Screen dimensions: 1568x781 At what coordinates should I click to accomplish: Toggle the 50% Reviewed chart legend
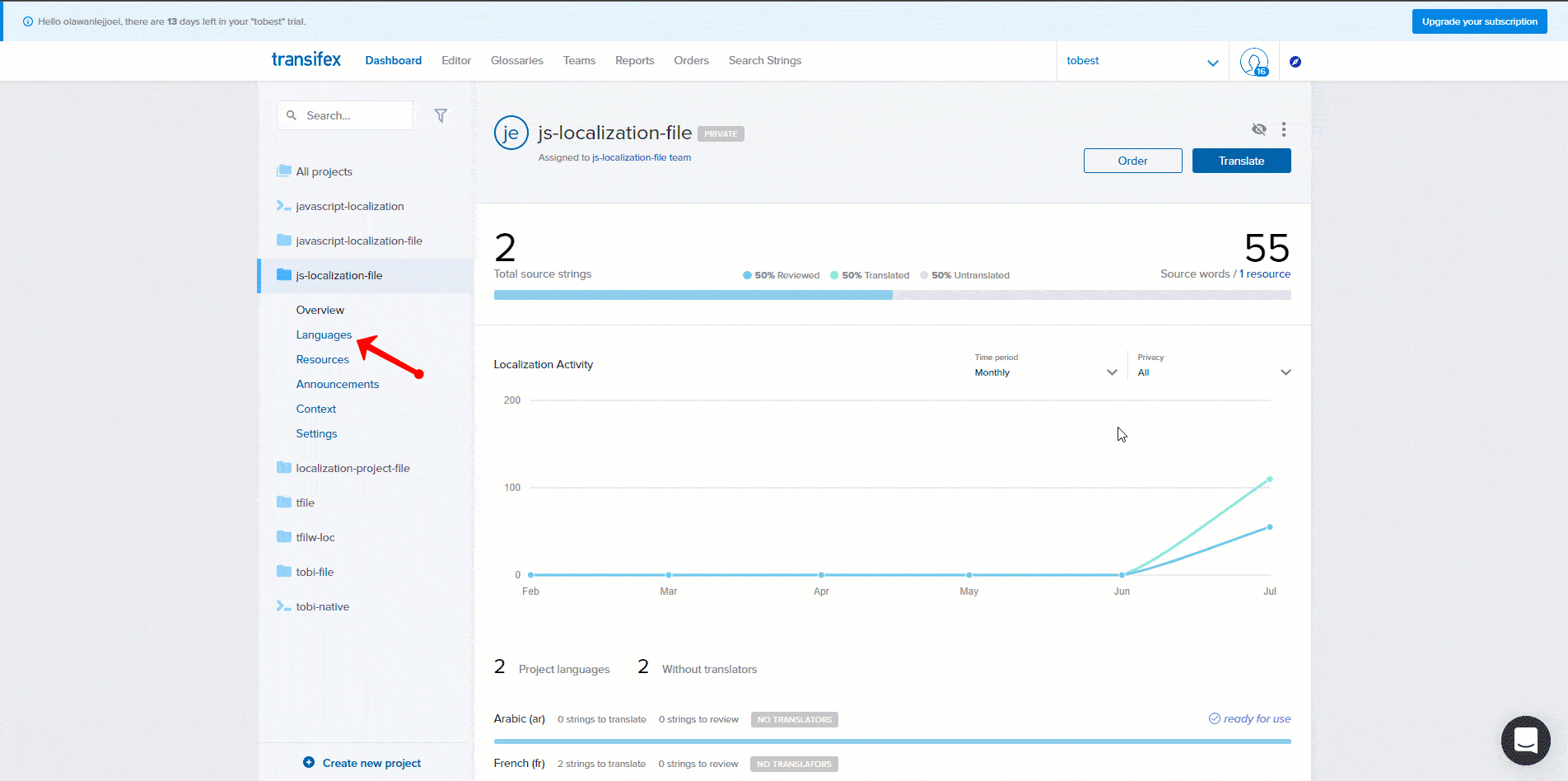coord(781,275)
